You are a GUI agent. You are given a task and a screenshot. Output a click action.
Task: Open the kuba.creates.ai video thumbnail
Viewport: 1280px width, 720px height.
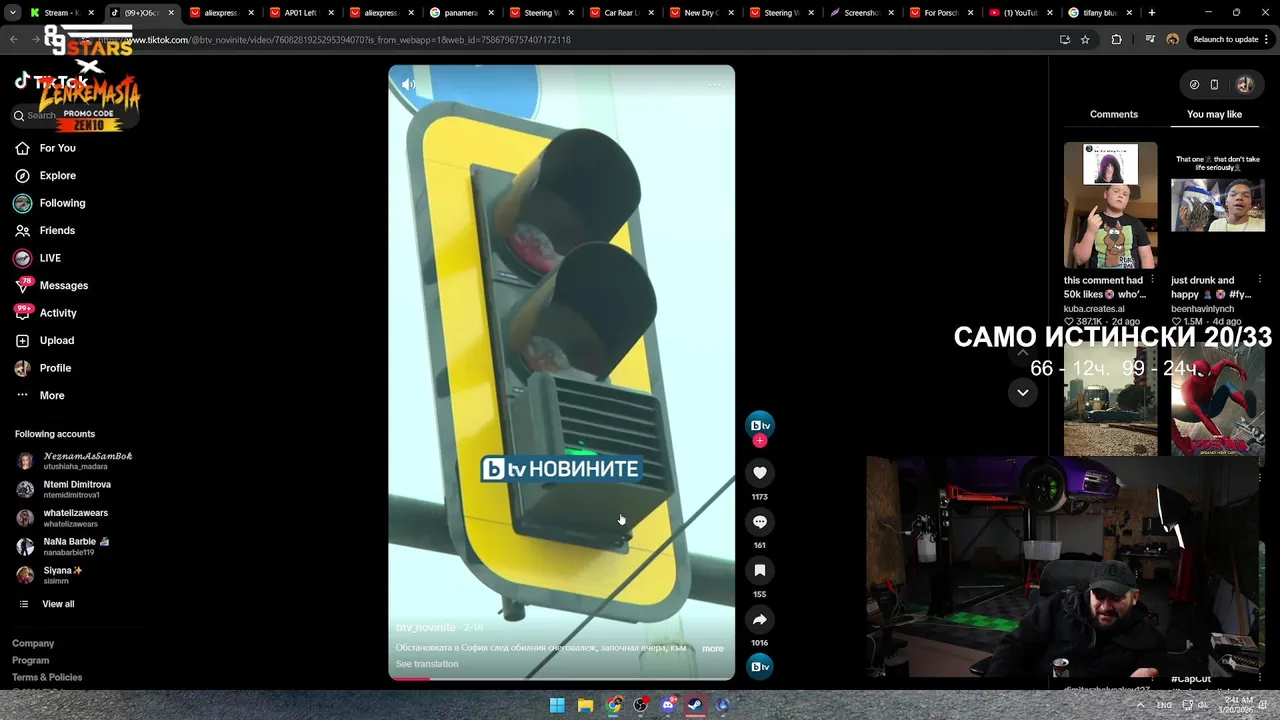pyautogui.click(x=1110, y=206)
